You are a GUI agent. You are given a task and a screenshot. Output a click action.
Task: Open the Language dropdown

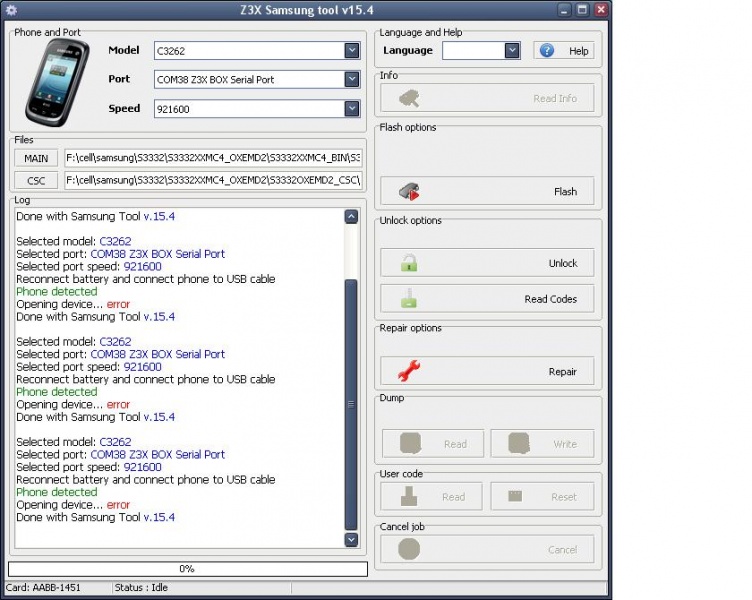tap(512, 50)
